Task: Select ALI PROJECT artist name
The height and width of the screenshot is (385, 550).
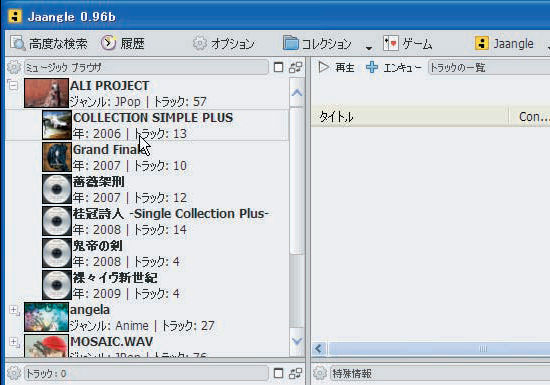Action: [x=109, y=86]
